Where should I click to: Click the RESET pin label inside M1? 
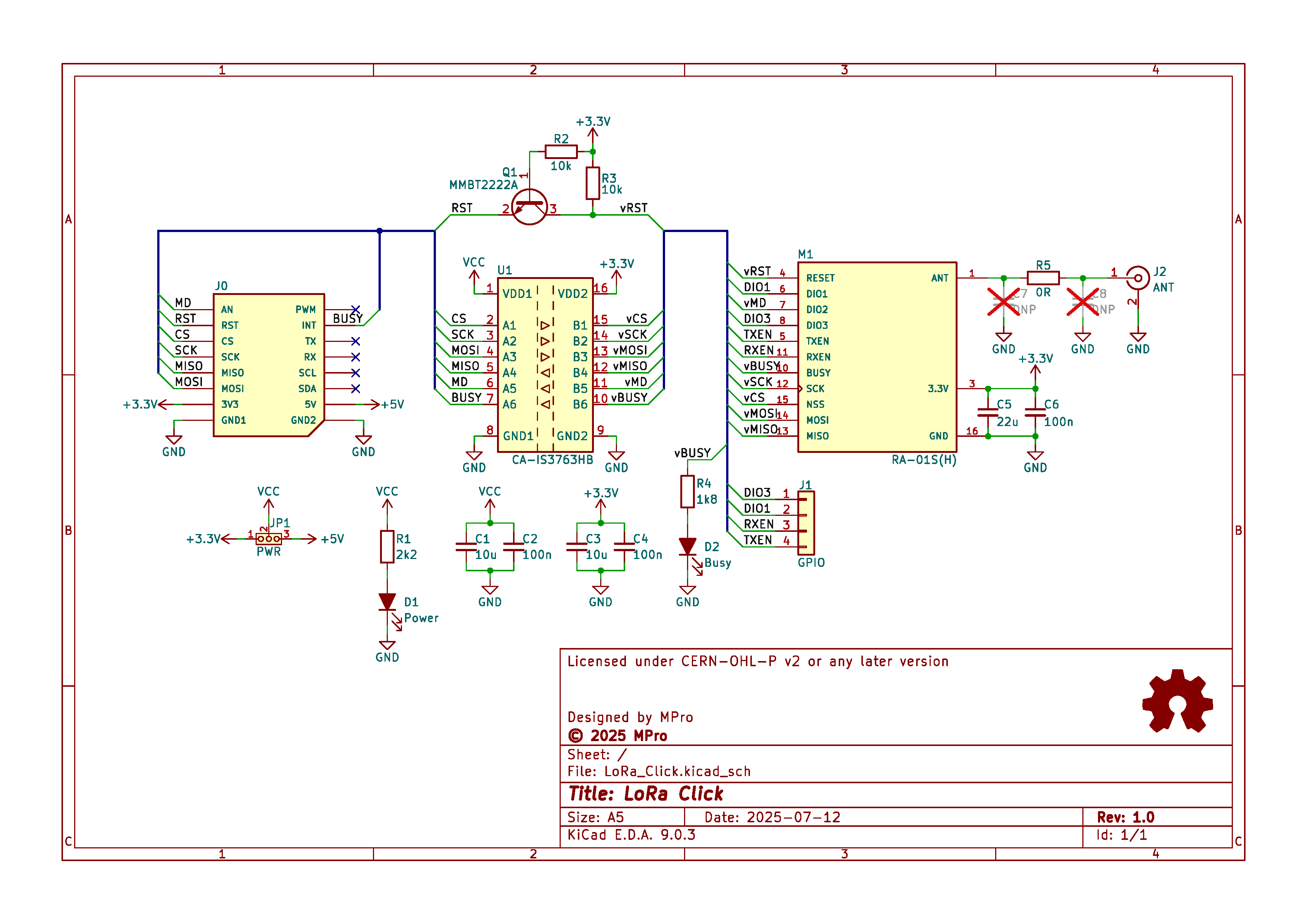820,278
